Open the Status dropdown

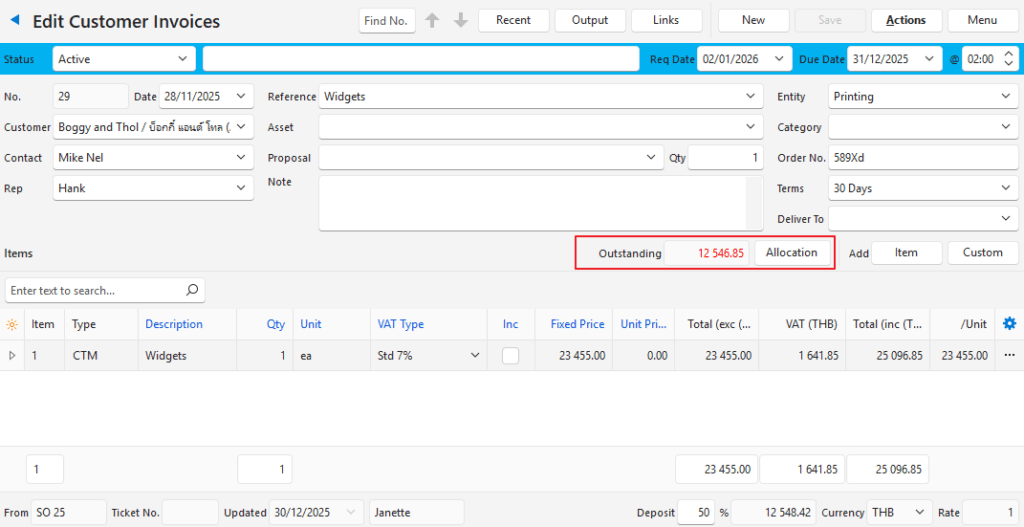pos(124,59)
